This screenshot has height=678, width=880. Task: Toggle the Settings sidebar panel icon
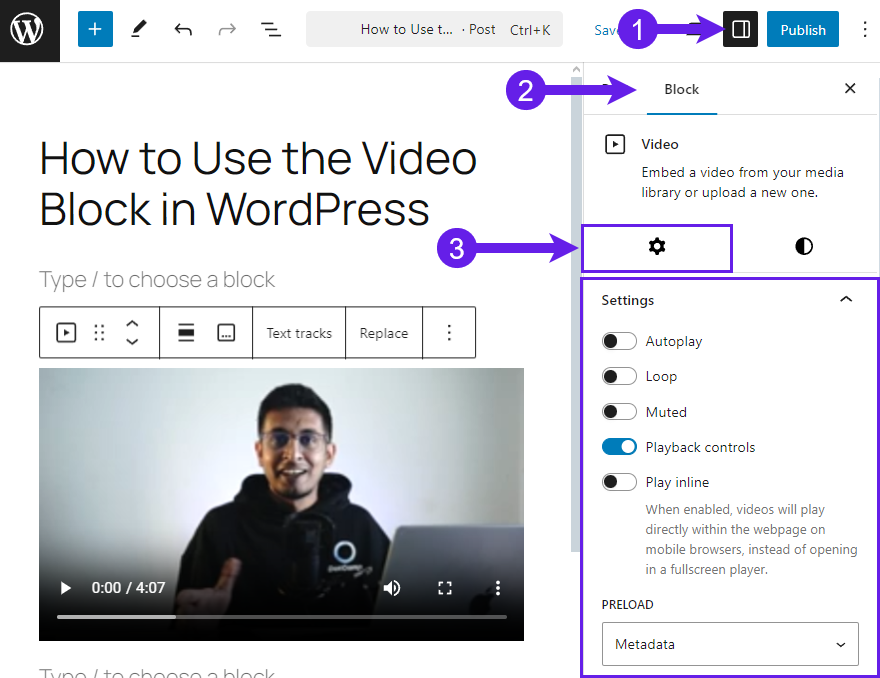(740, 29)
